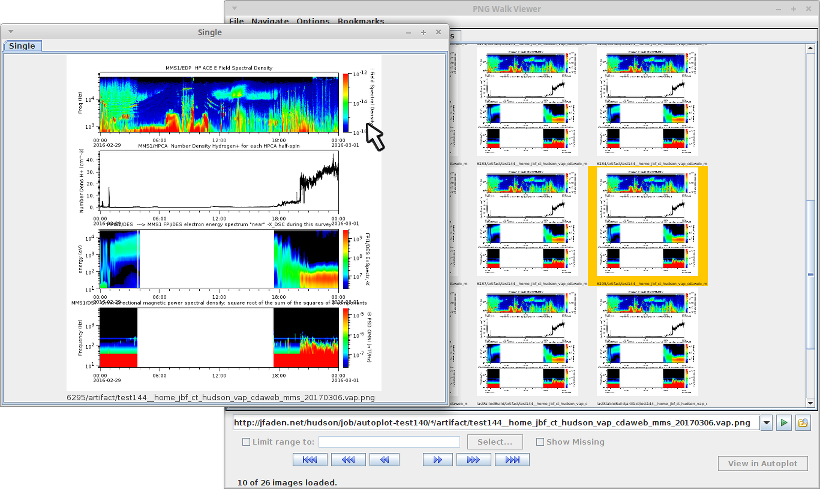The width and height of the screenshot is (820, 489).
Task: Open the PNG Walk Viewer window menu arrow
Action: tap(234, 7)
